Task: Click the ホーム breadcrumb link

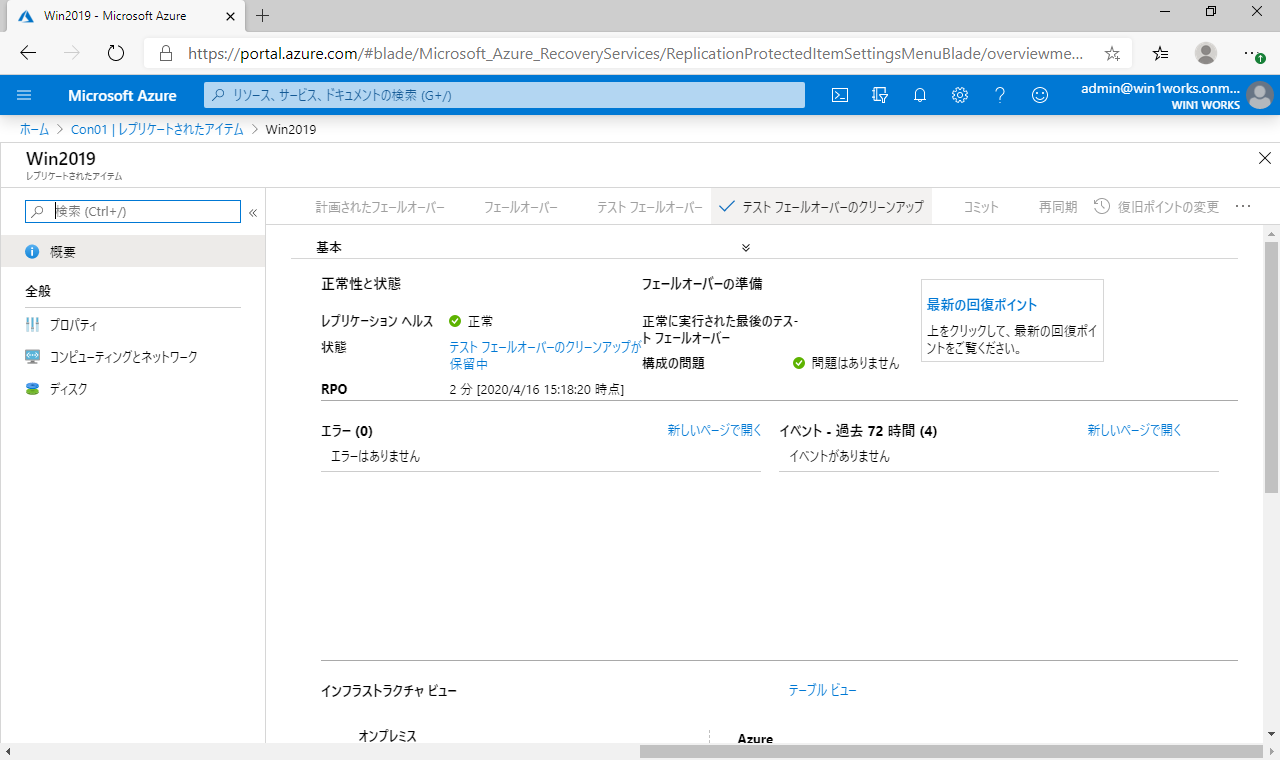Action: pyautogui.click(x=34, y=129)
